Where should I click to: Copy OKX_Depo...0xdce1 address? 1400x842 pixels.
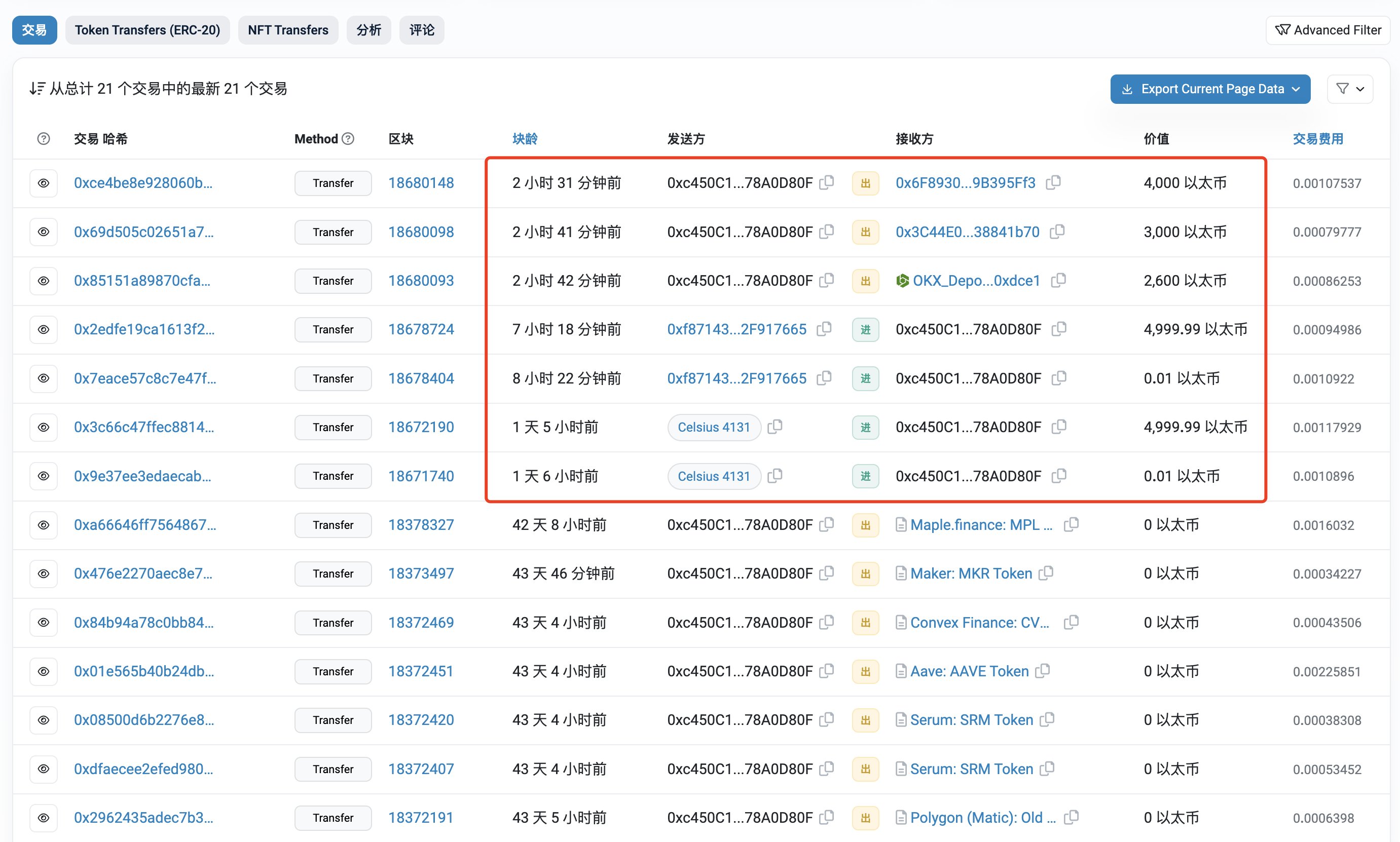(1058, 280)
